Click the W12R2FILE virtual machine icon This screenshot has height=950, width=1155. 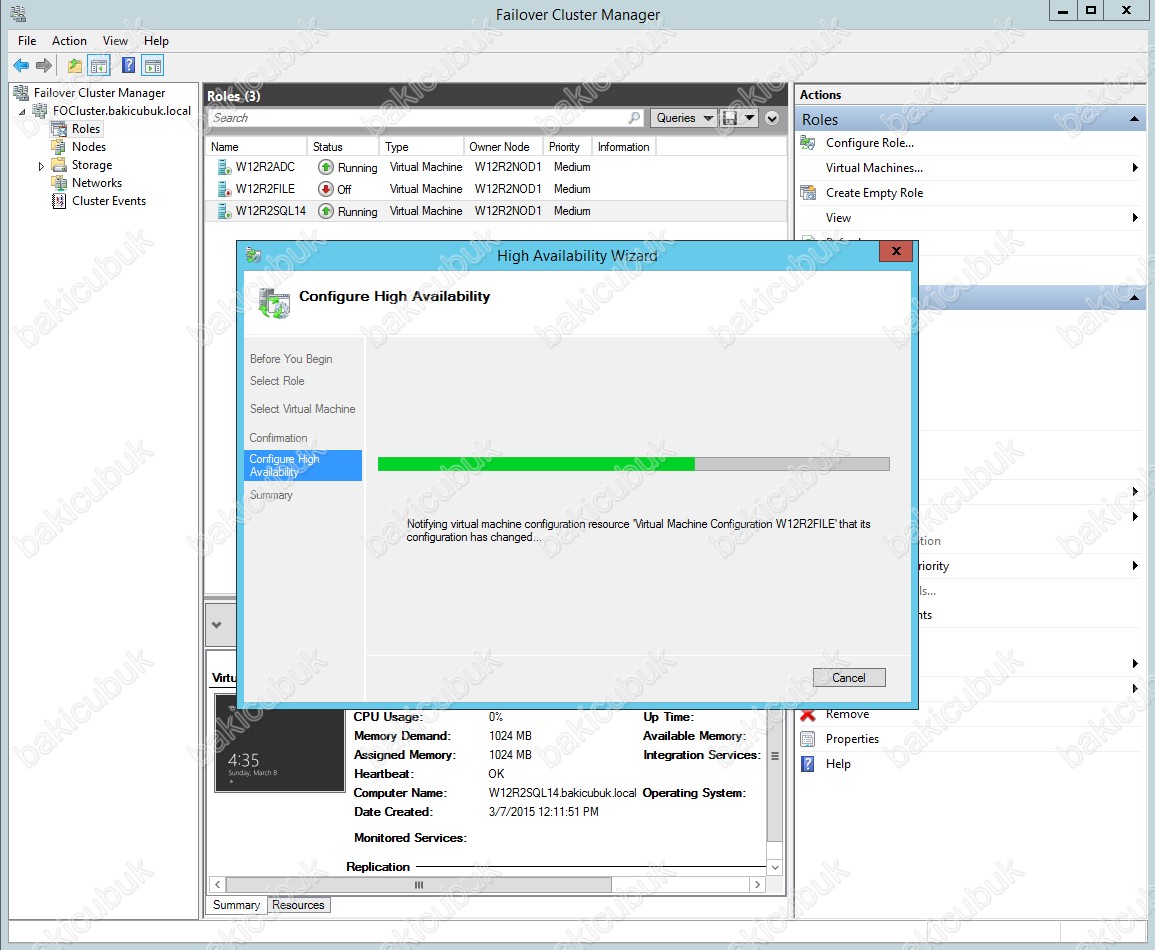click(x=224, y=189)
